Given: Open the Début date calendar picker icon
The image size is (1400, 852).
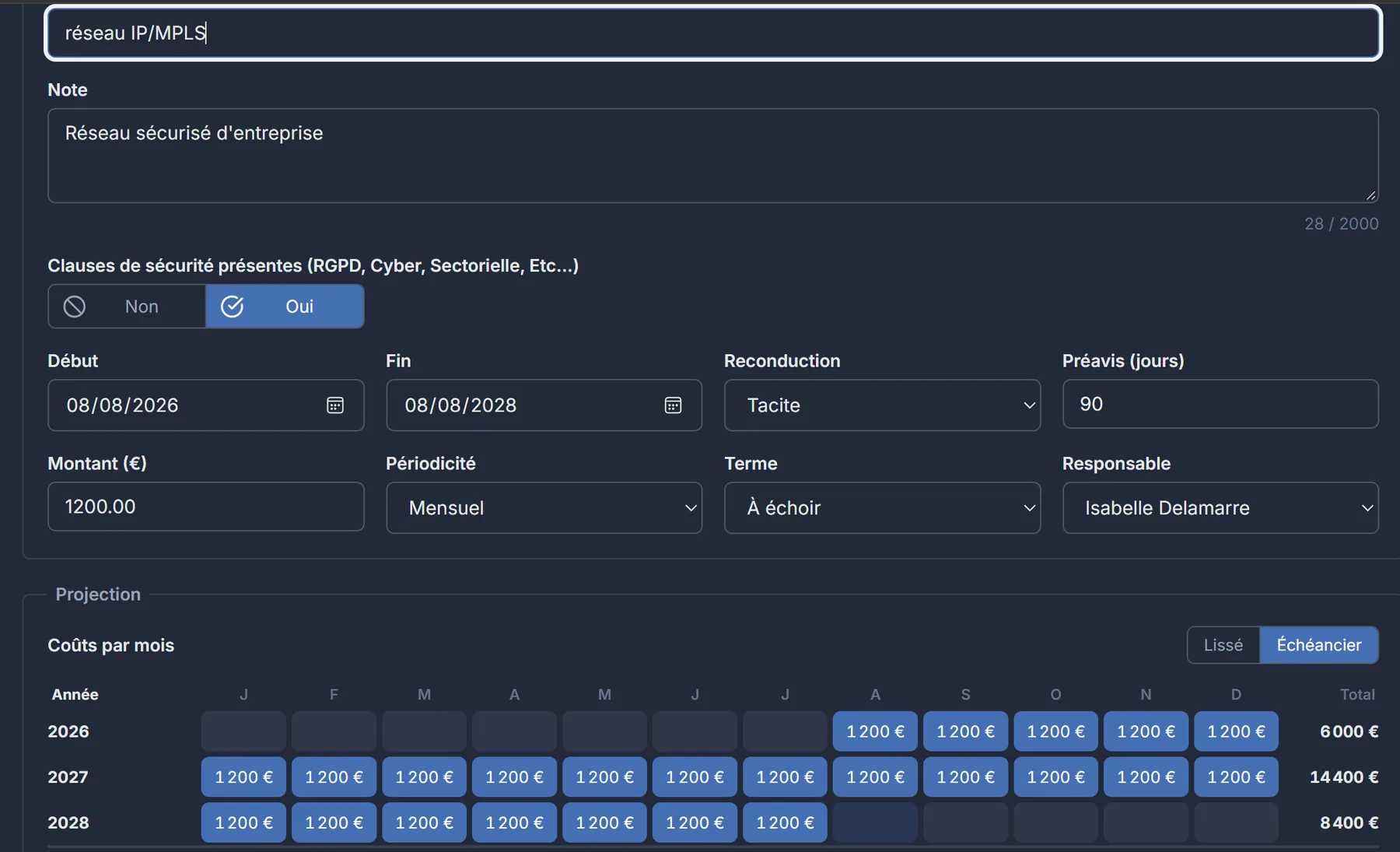Looking at the screenshot, I should pos(335,405).
